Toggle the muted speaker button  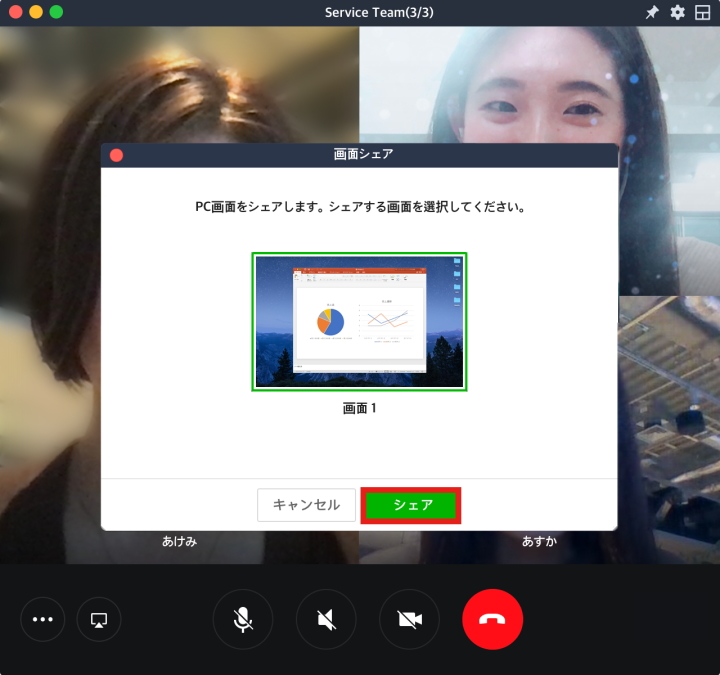click(326, 619)
